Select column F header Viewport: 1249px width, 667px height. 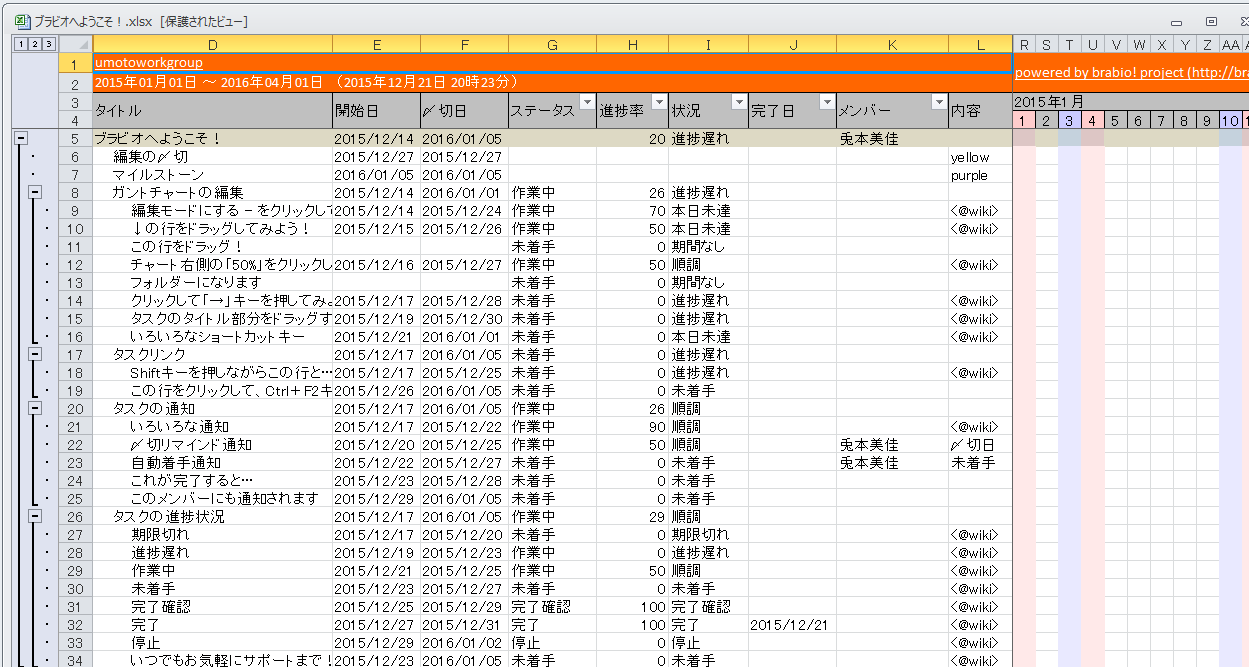coord(465,44)
